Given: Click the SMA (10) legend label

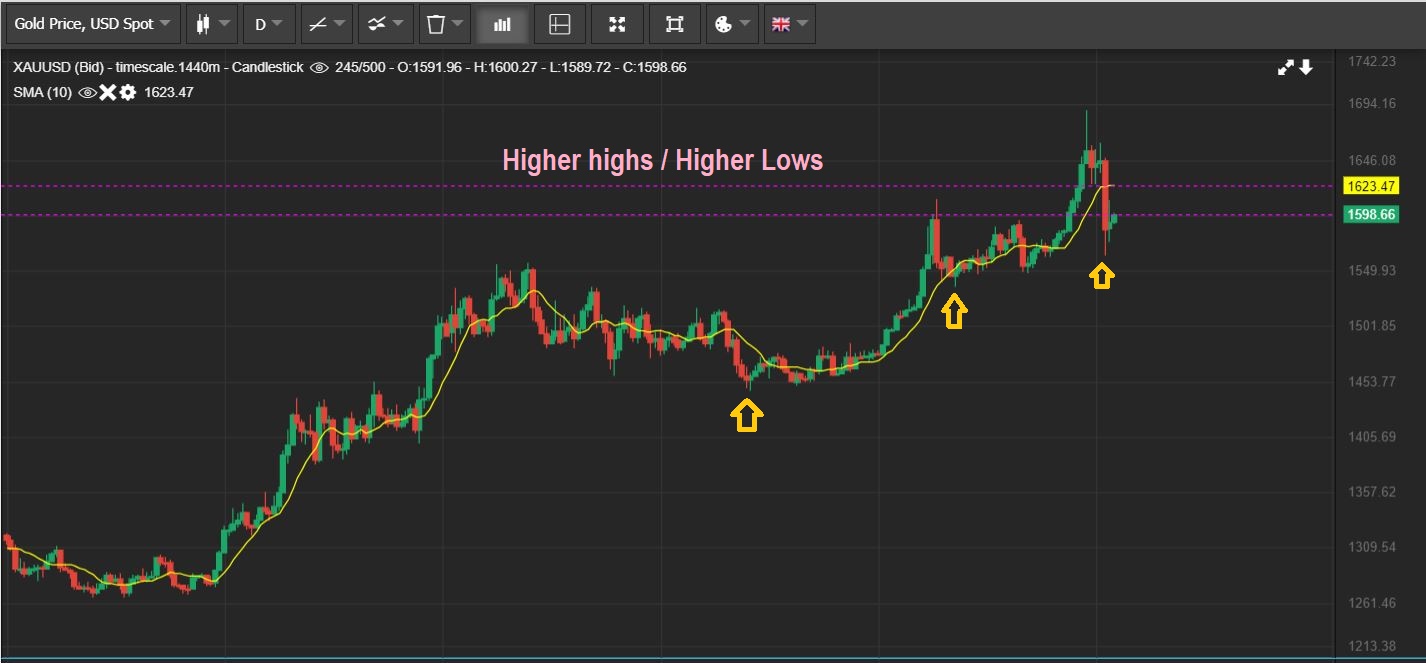Looking at the screenshot, I should (x=43, y=92).
